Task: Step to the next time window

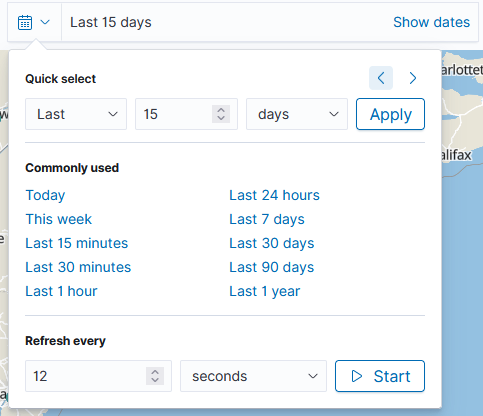Action: (413, 78)
